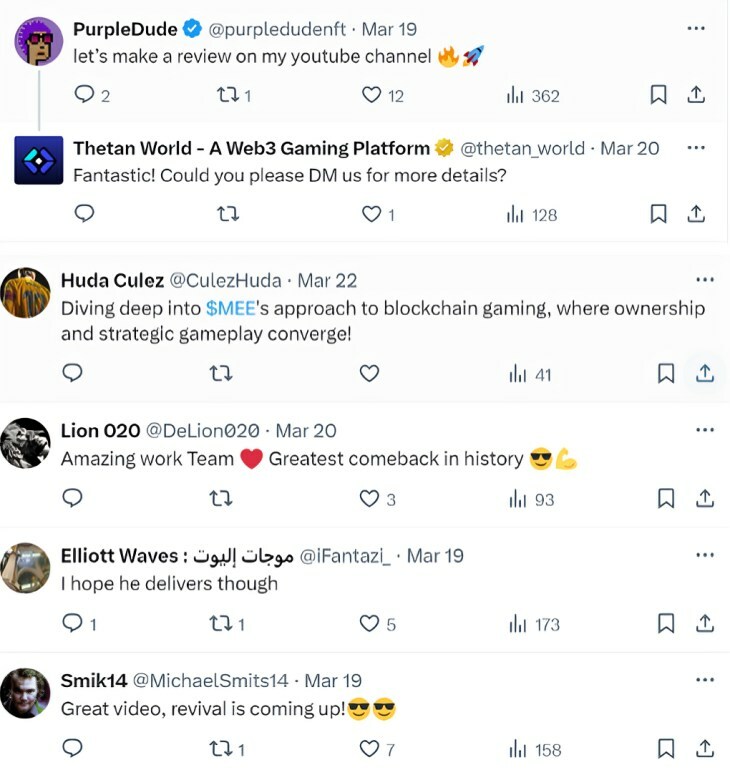Share Huda Culez's tweet

click(x=704, y=373)
